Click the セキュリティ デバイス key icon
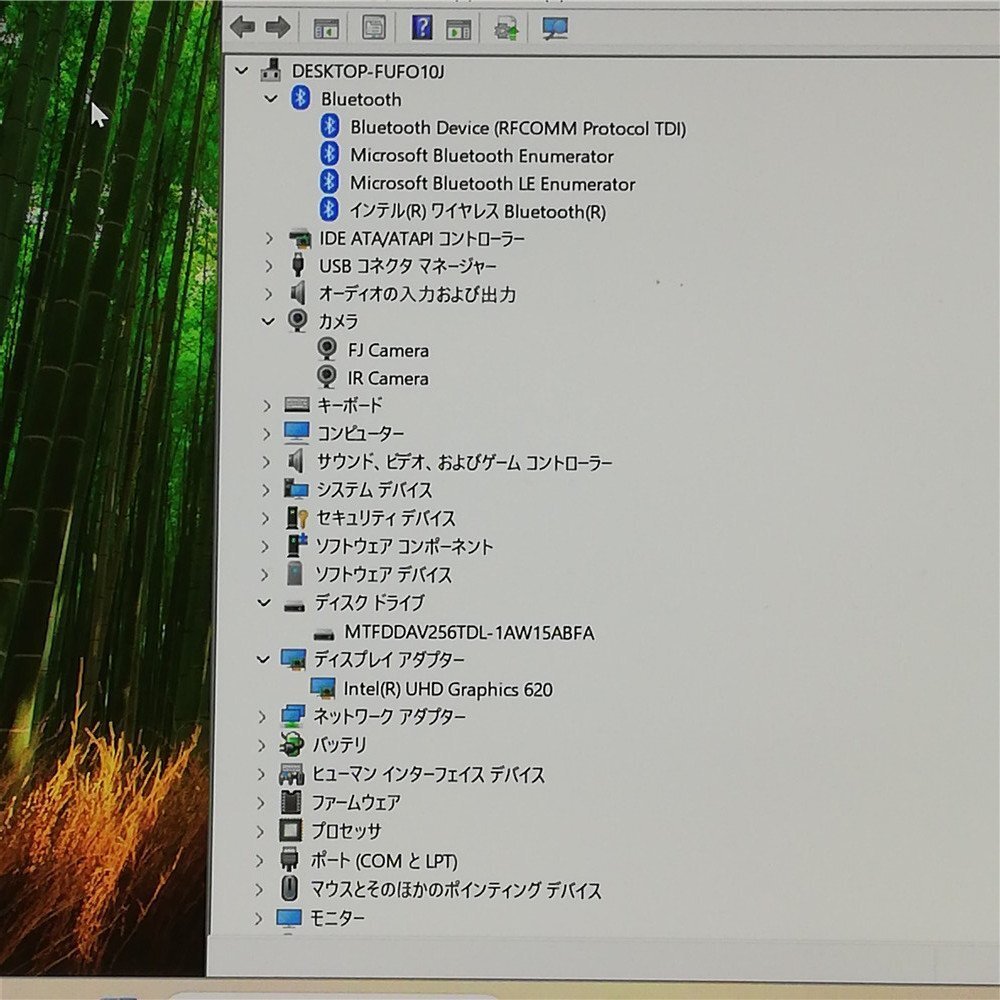Viewport: 1000px width, 1000px height. 297,518
